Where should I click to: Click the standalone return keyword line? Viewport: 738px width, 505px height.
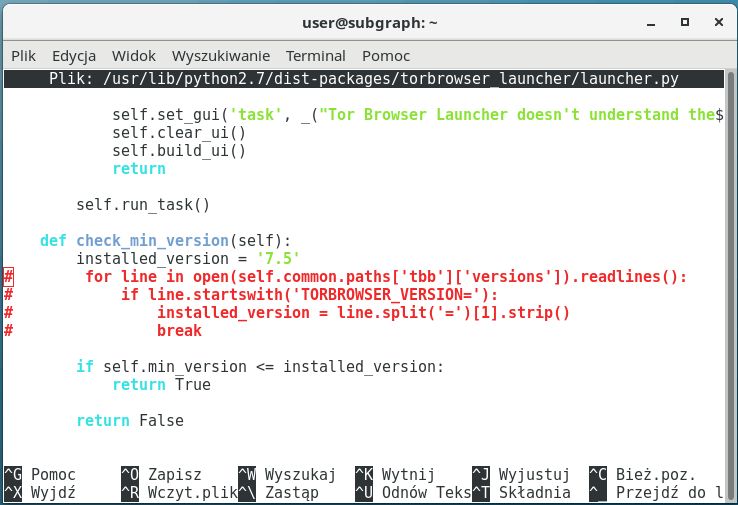click(139, 168)
